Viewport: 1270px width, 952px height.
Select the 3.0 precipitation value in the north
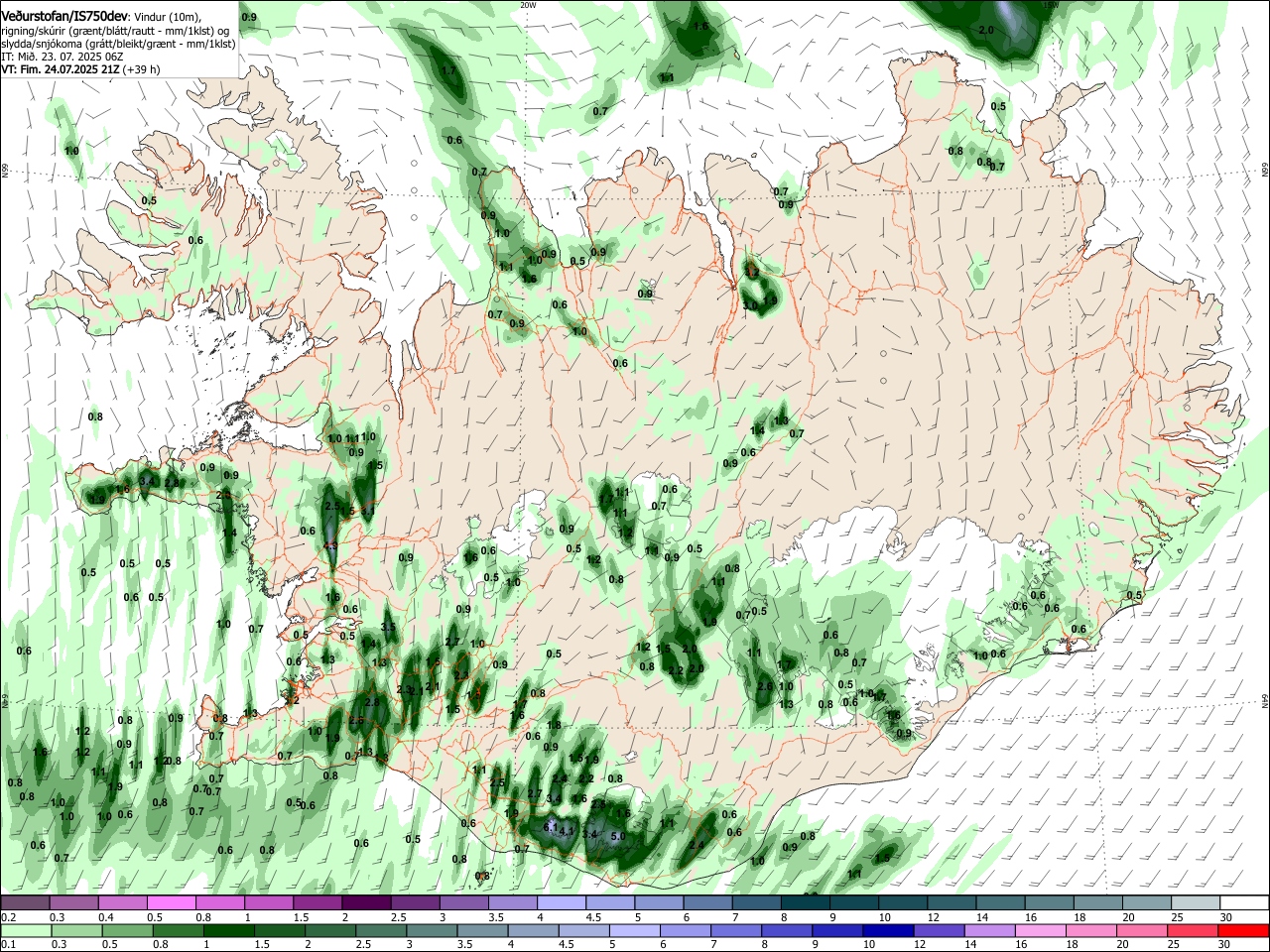click(x=749, y=306)
